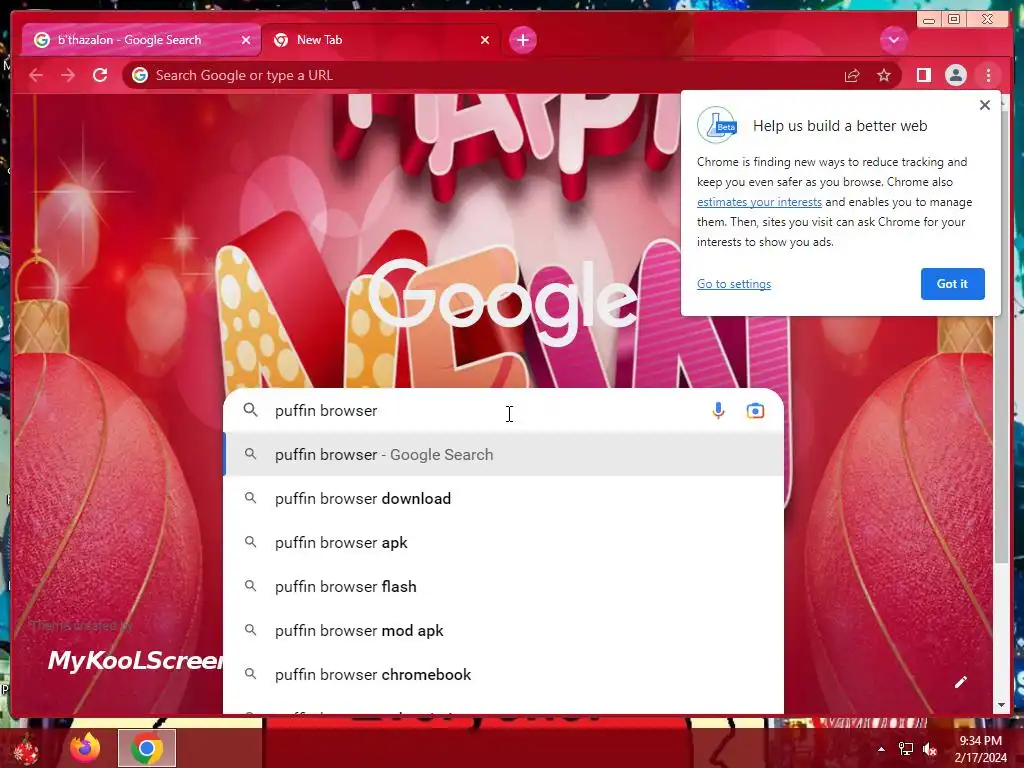1024x768 pixels.
Task: Open the Chrome three-dot menu
Action: tap(988, 76)
